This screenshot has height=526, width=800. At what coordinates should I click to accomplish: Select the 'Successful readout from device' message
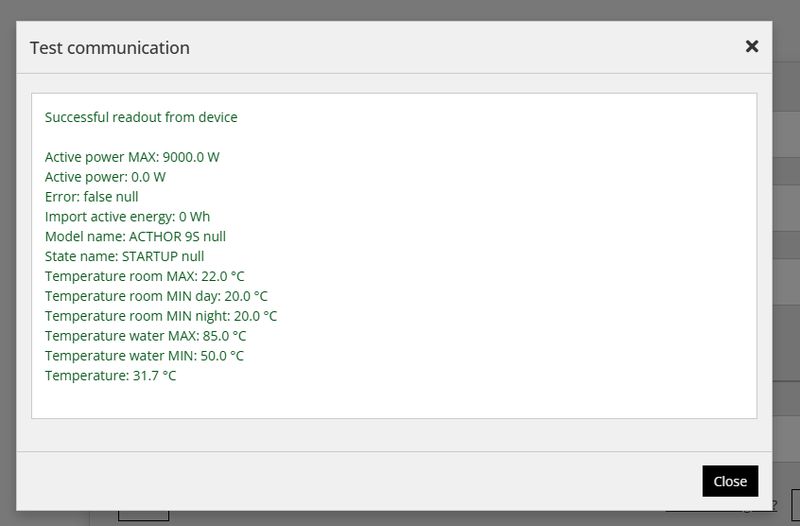[141, 117]
